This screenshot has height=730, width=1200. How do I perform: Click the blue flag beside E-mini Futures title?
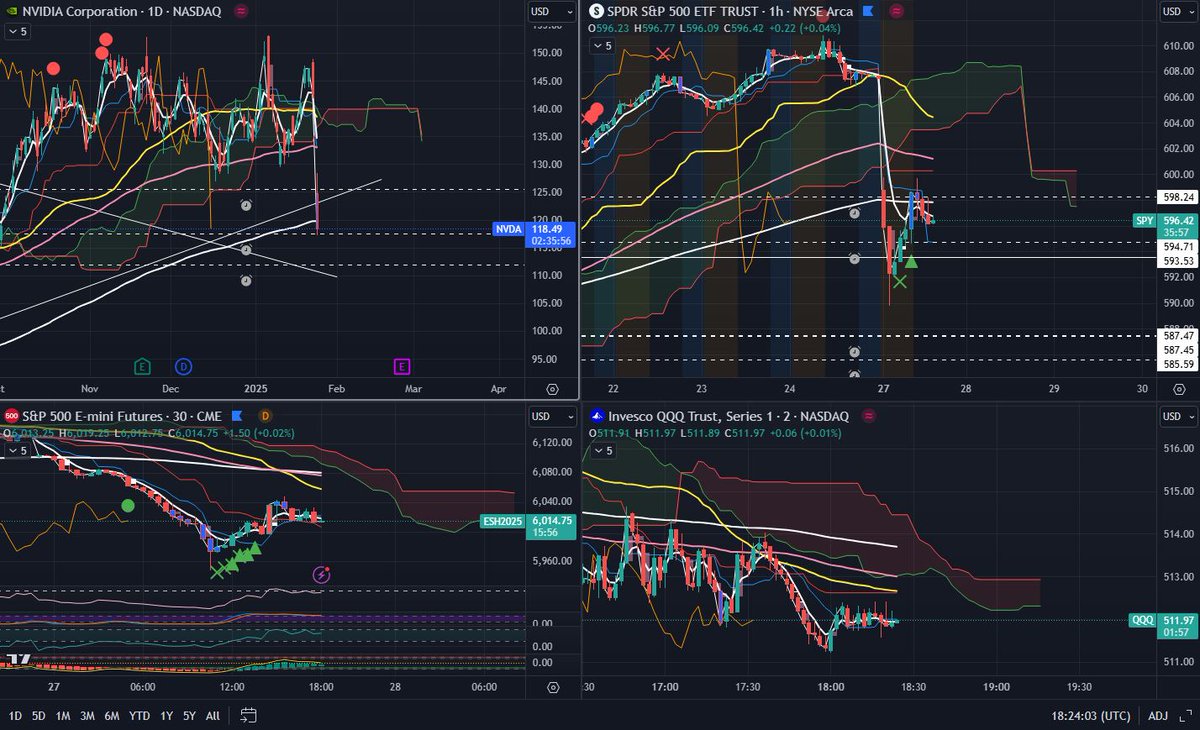[x=237, y=415]
